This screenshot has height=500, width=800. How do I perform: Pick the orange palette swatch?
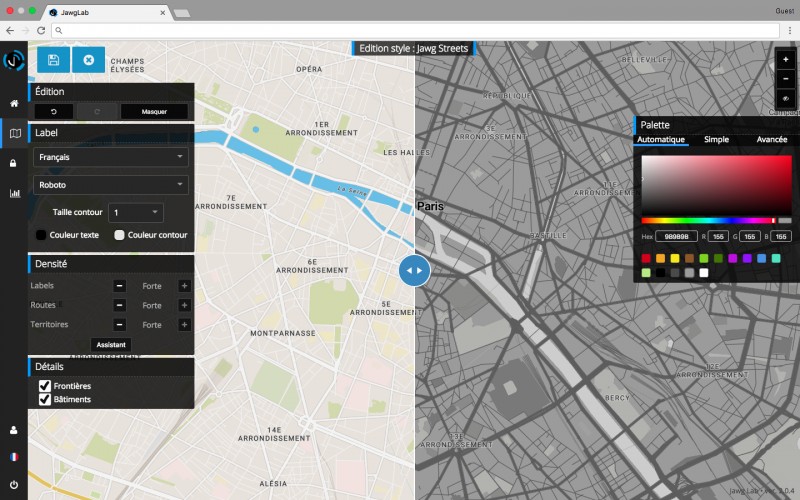pyautogui.click(x=660, y=259)
